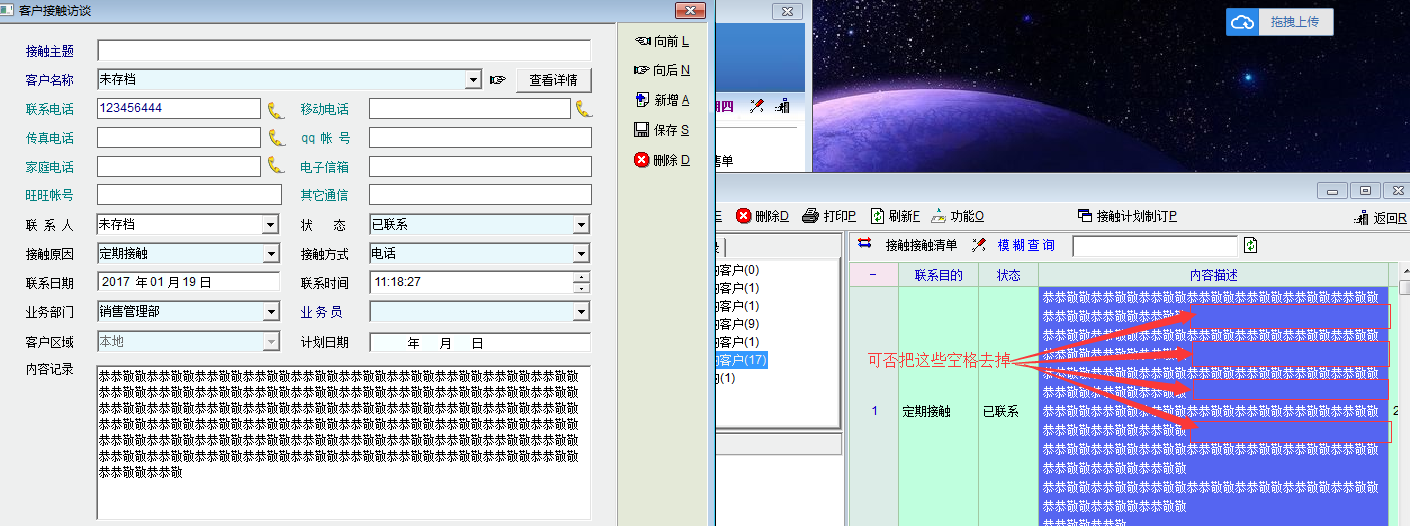Click phone icon beside 联系电话 field
Image resolution: width=1410 pixels, height=526 pixels.
276,109
